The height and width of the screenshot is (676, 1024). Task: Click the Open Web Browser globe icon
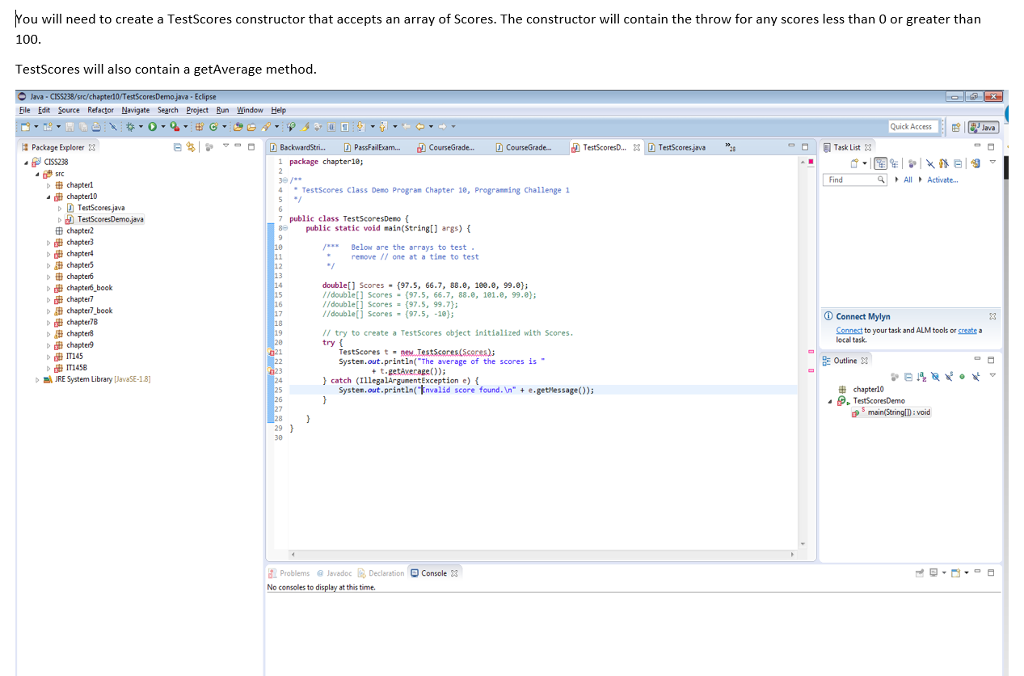pos(289,126)
